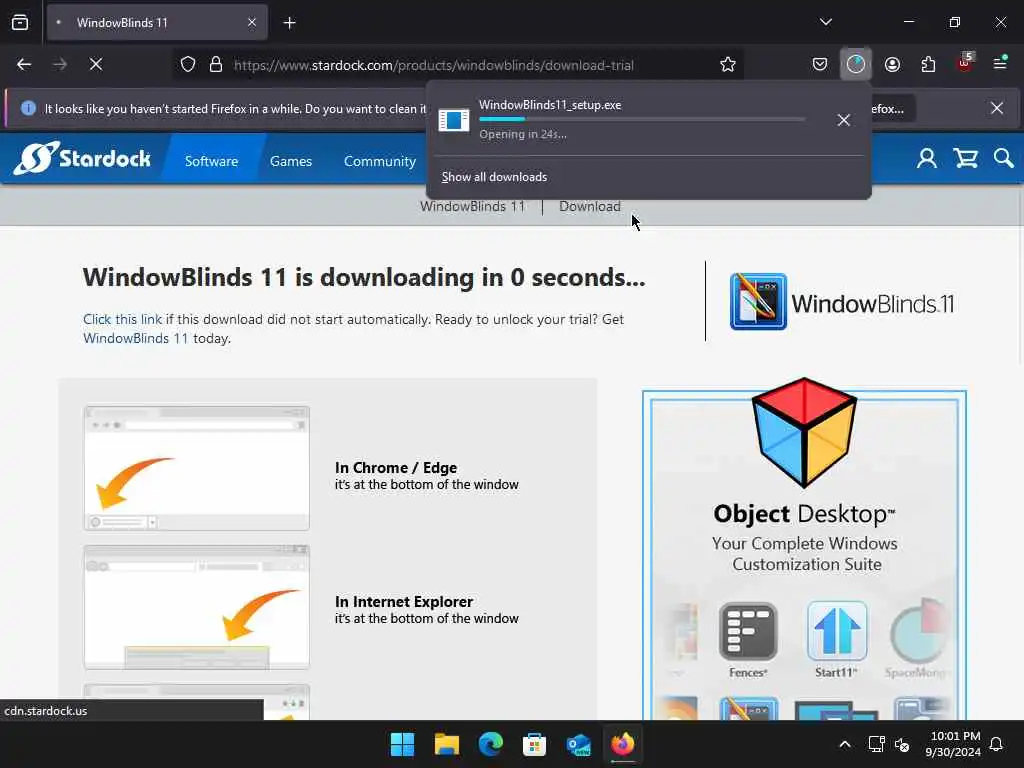The height and width of the screenshot is (768, 1024).
Task: Open the muted volume tray icon
Action: tap(903, 744)
